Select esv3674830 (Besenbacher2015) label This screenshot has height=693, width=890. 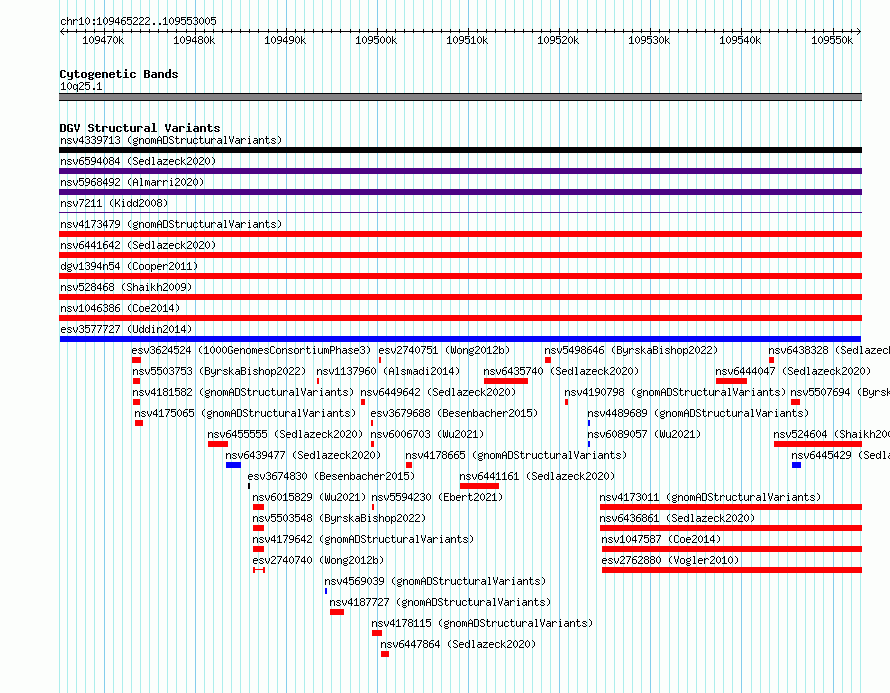[x=331, y=476]
